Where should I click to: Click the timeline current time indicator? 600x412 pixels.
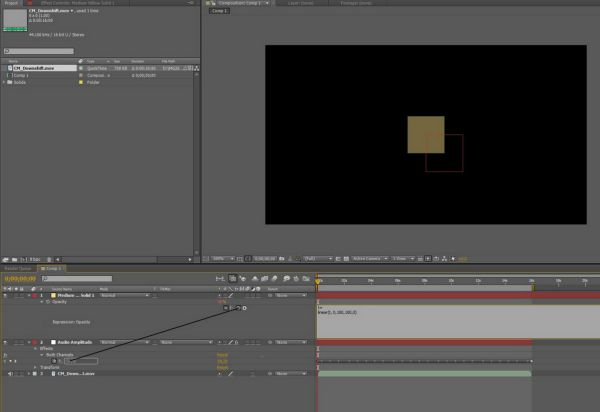coord(317,282)
